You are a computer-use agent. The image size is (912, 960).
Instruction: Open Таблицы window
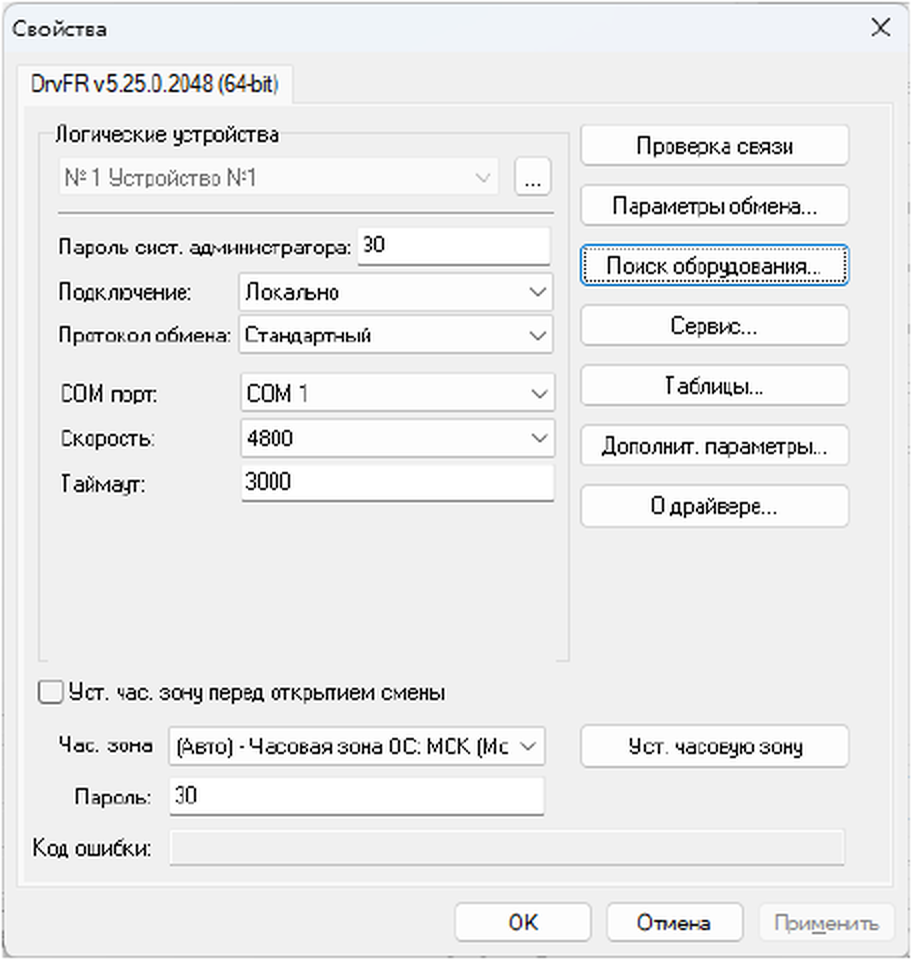(714, 386)
